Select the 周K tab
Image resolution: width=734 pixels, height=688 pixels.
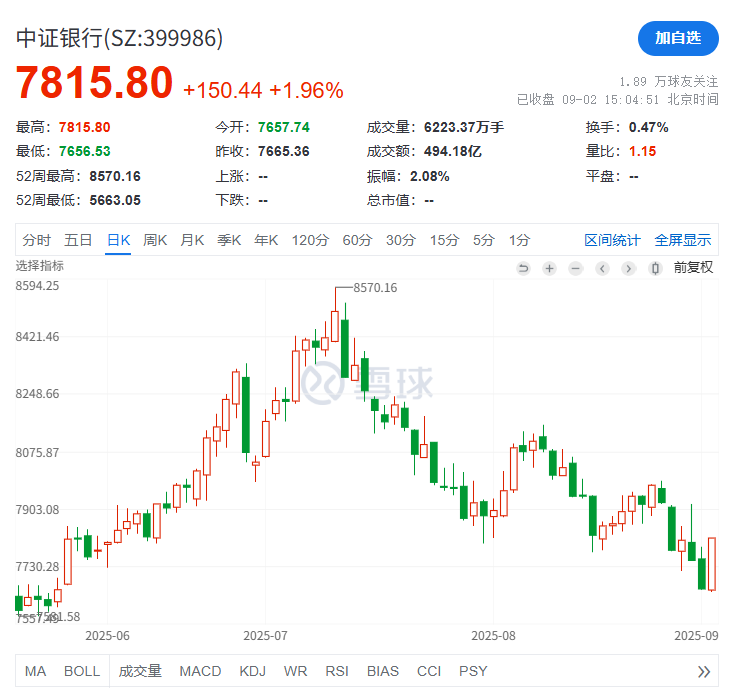[155, 240]
